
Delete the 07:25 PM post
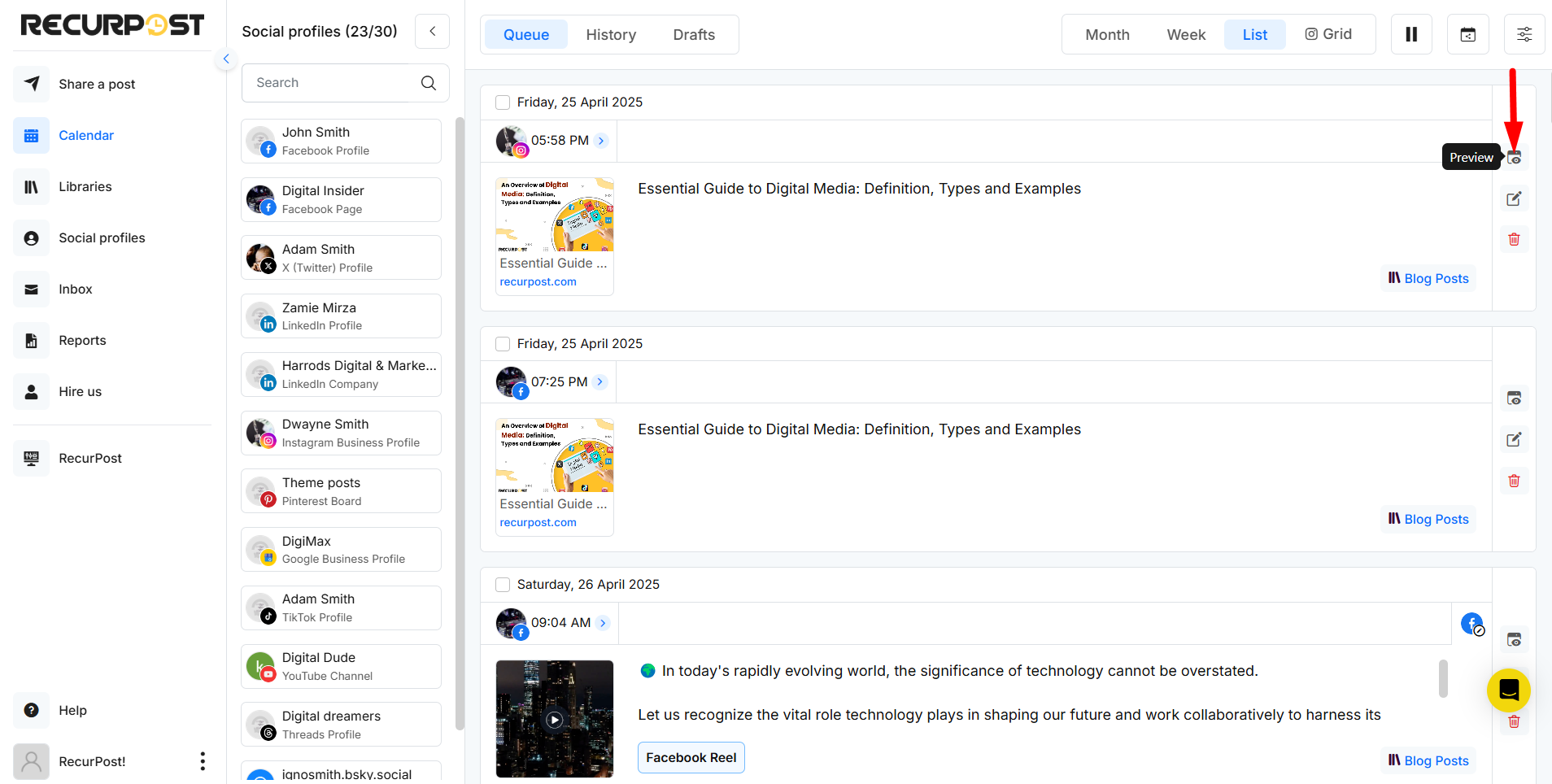click(1514, 481)
